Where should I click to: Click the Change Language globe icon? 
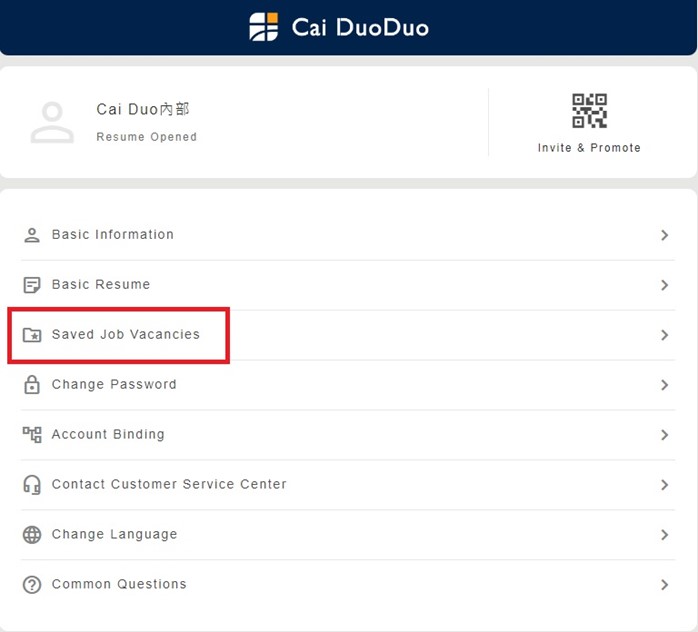[x=32, y=535]
